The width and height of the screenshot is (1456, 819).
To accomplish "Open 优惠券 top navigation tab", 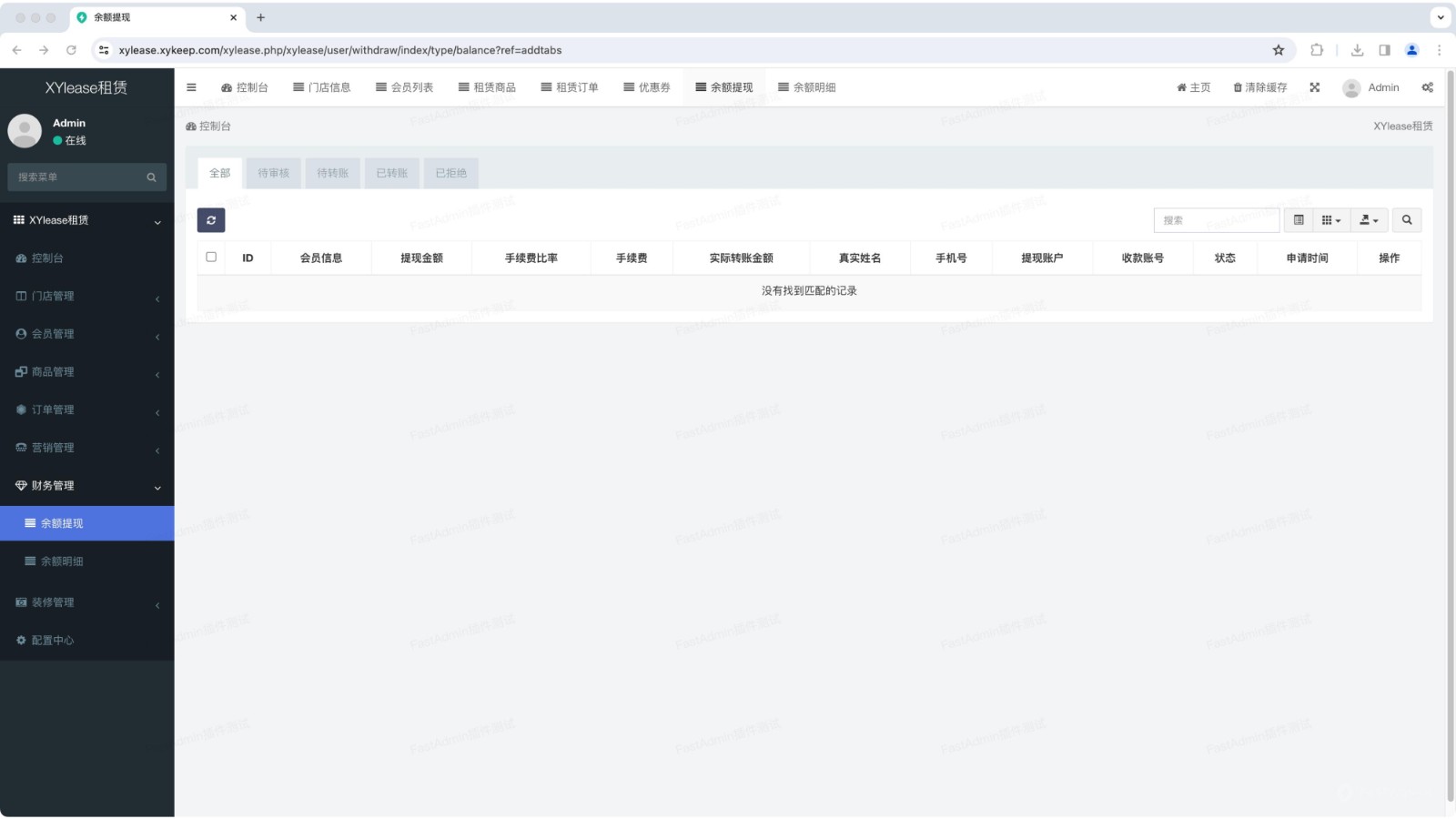I will click(x=647, y=87).
